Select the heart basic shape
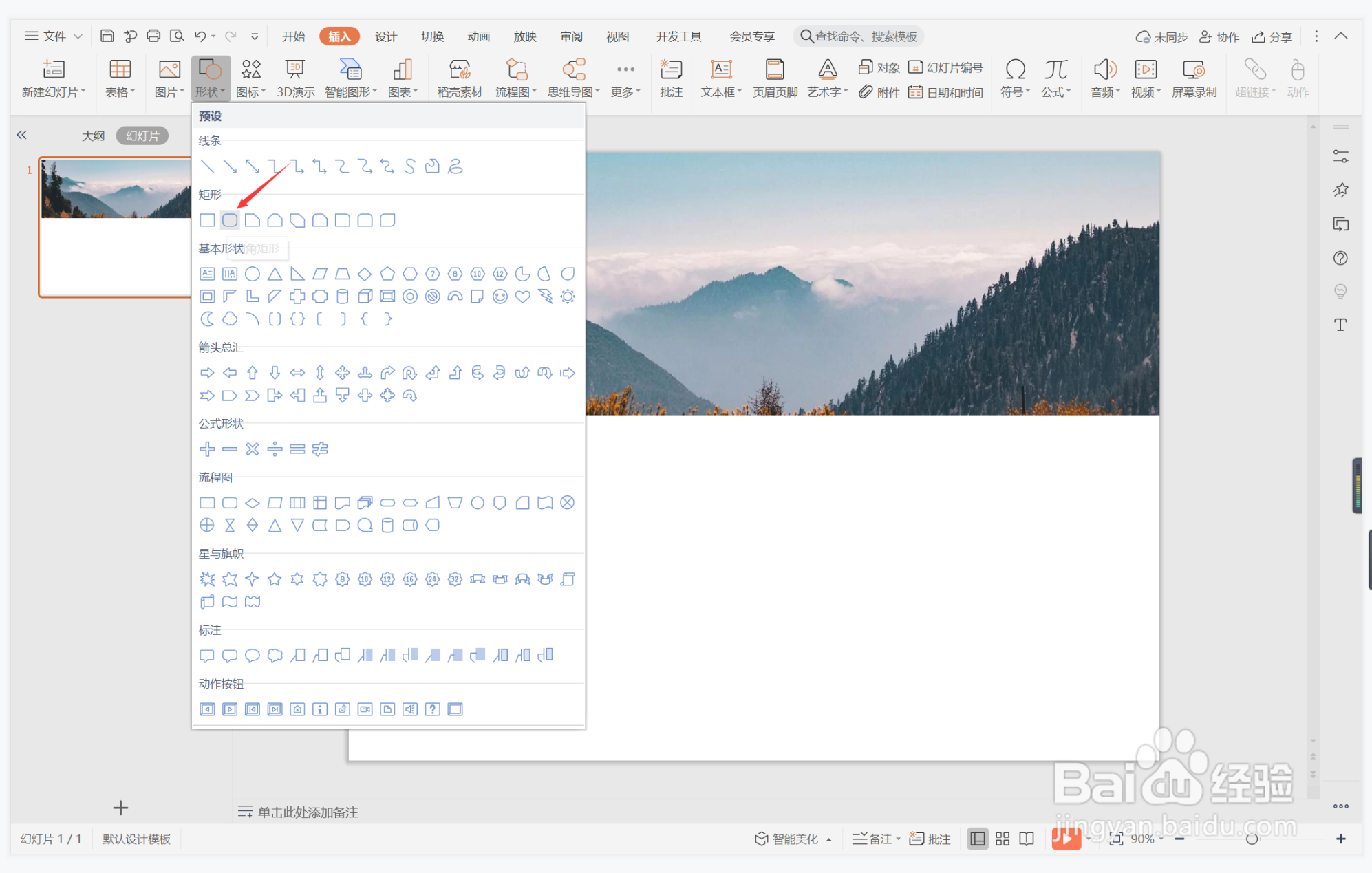The height and width of the screenshot is (873, 1372). pos(523,297)
